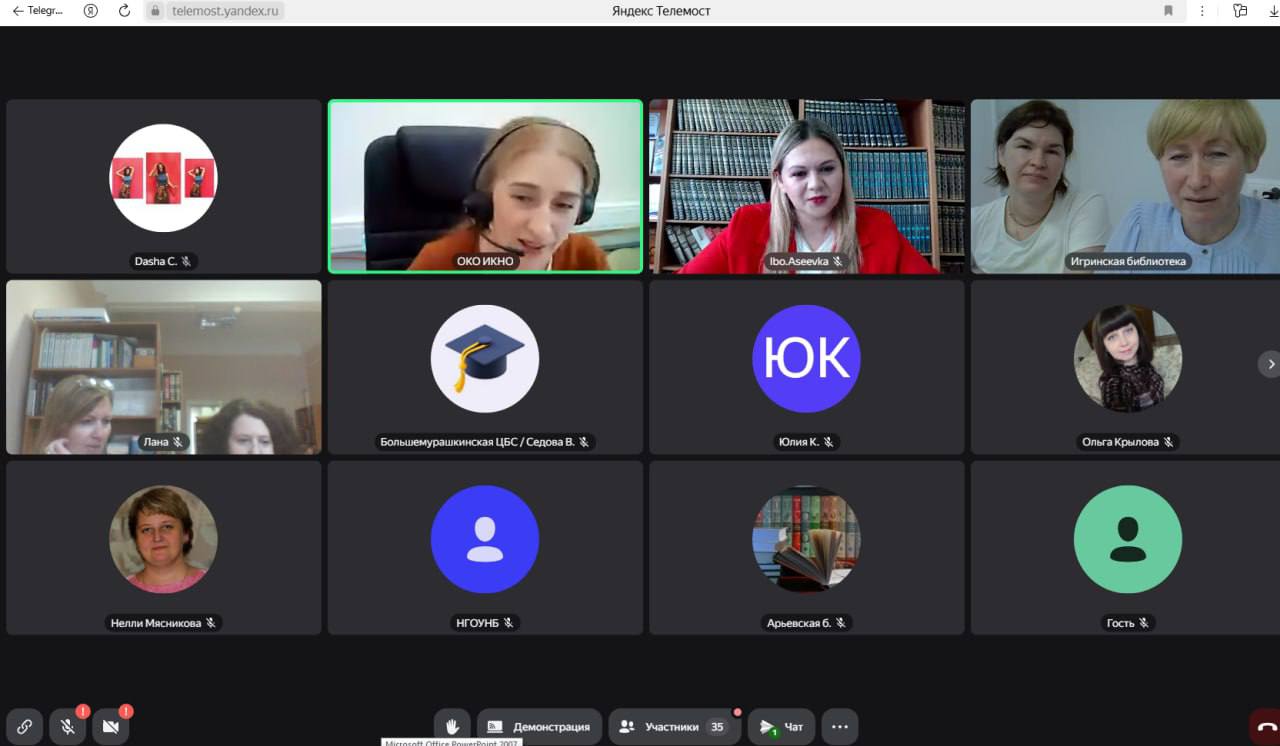The image size is (1280, 746).
Task: Click the blue person avatar of НГОУНБ
Action: [485, 540]
